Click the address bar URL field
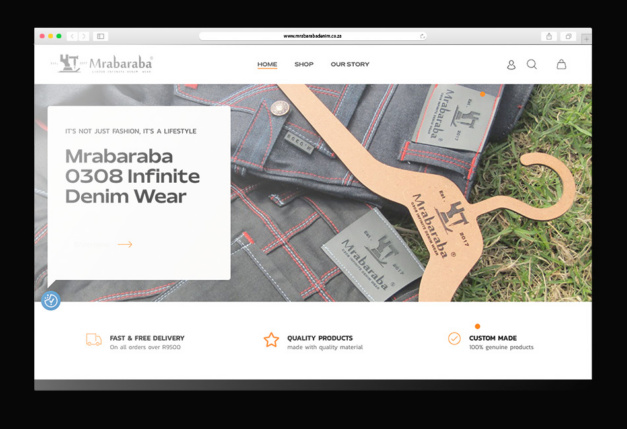The image size is (627, 429). click(x=313, y=36)
